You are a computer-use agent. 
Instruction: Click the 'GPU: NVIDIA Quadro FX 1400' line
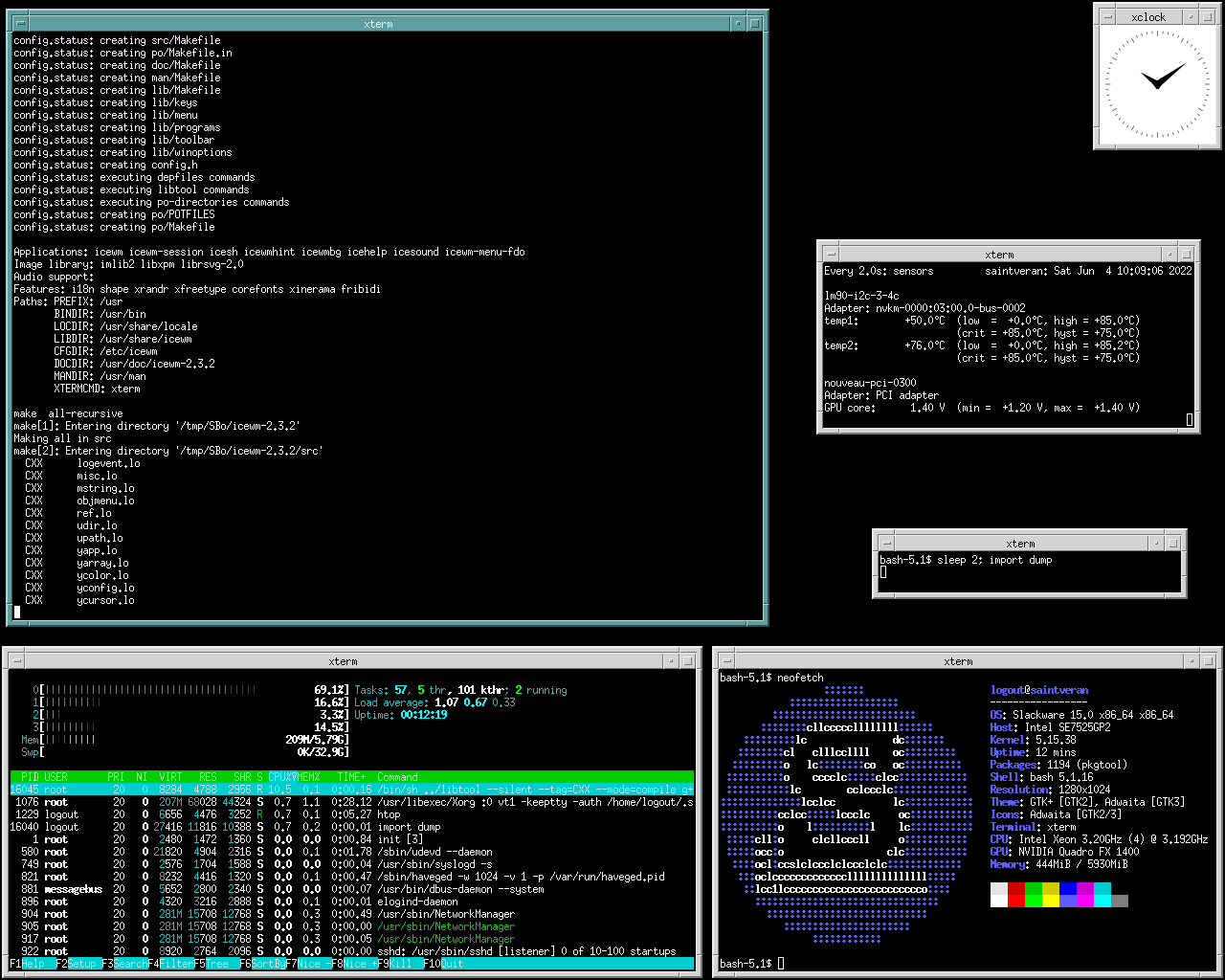[x=1065, y=852]
